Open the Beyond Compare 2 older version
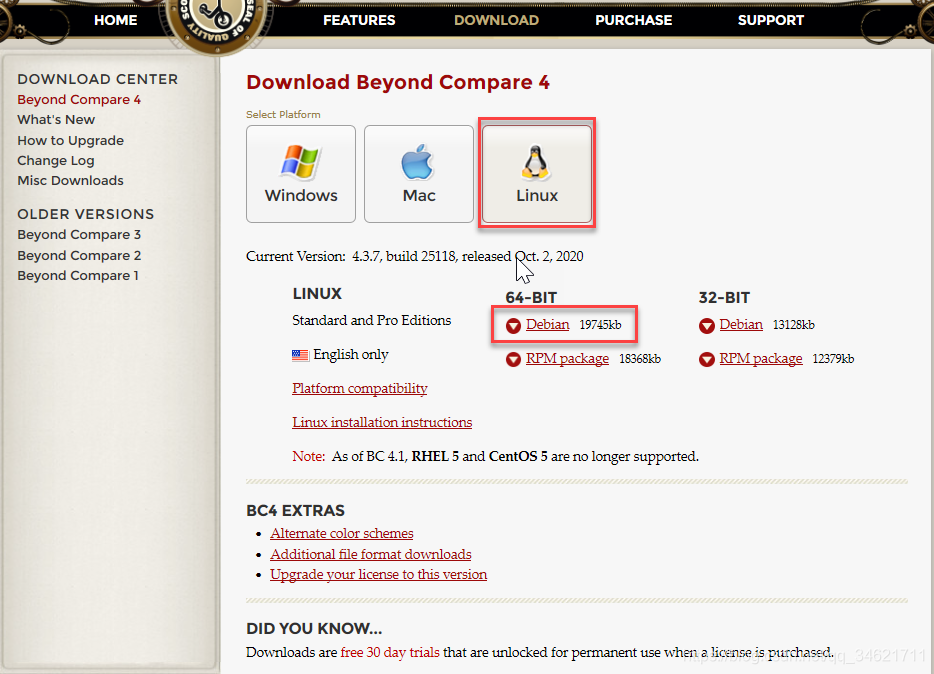 point(79,255)
